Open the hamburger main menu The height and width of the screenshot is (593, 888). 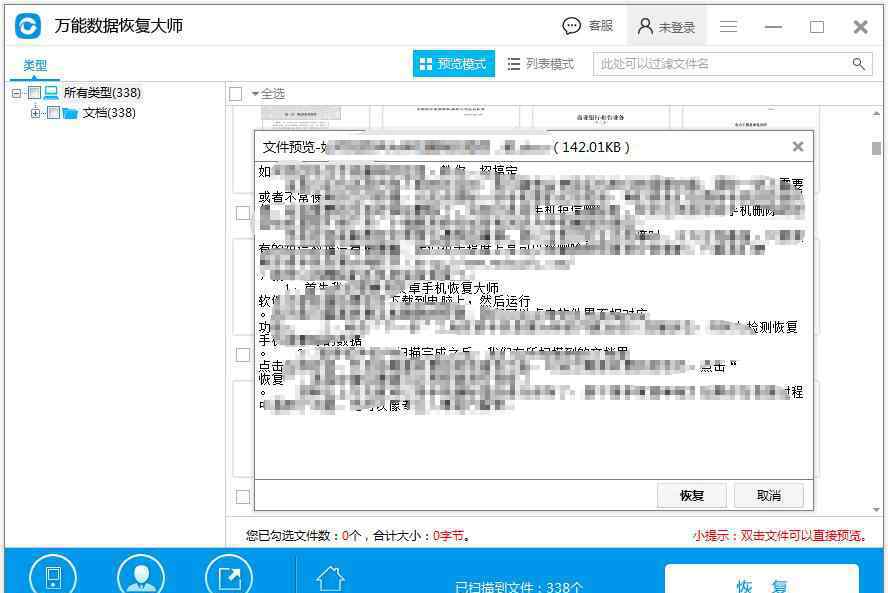click(x=728, y=27)
